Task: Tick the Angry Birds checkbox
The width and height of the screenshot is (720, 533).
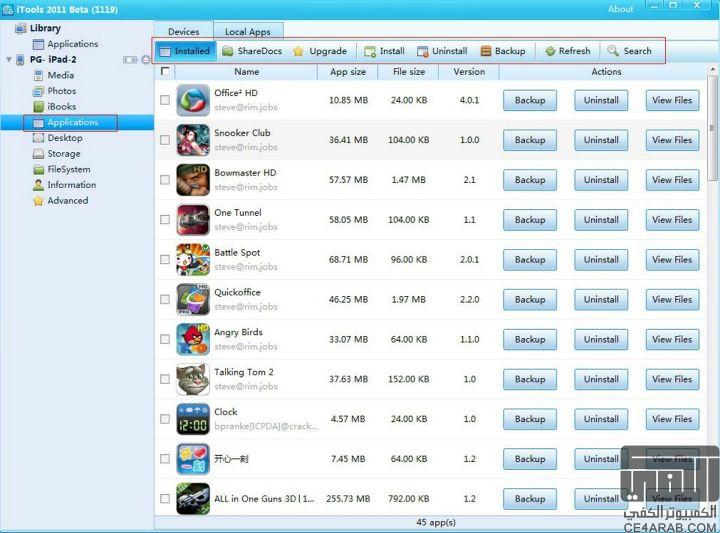Action: 165,339
